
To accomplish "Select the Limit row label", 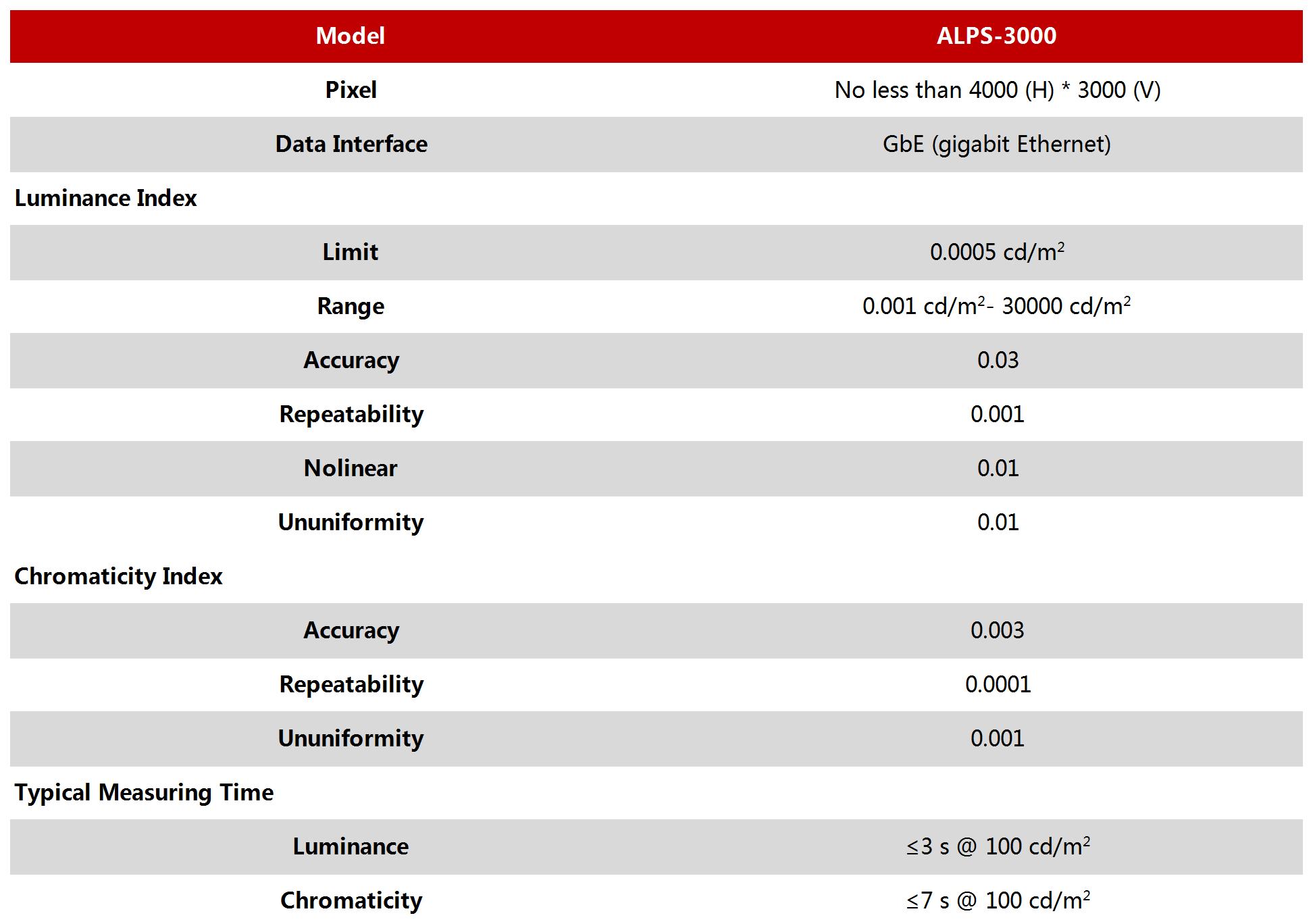I will click(x=350, y=252).
